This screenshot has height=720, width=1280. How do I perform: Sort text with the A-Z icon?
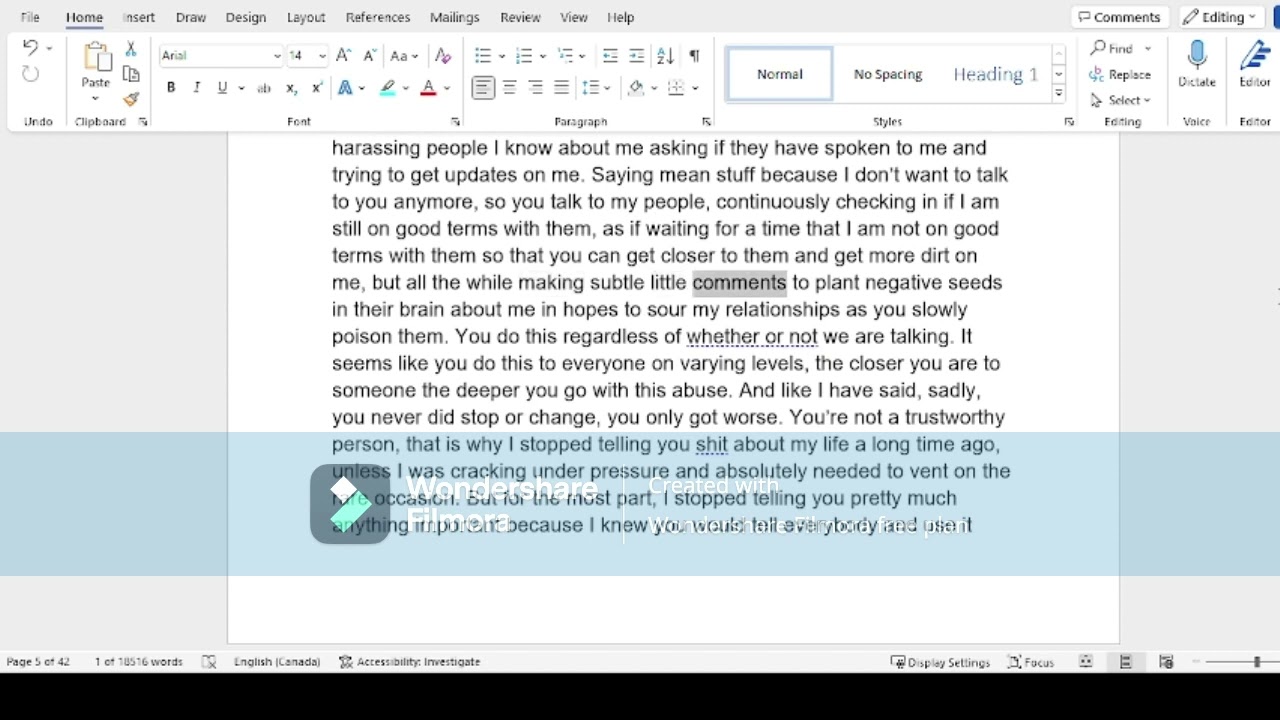tap(665, 56)
